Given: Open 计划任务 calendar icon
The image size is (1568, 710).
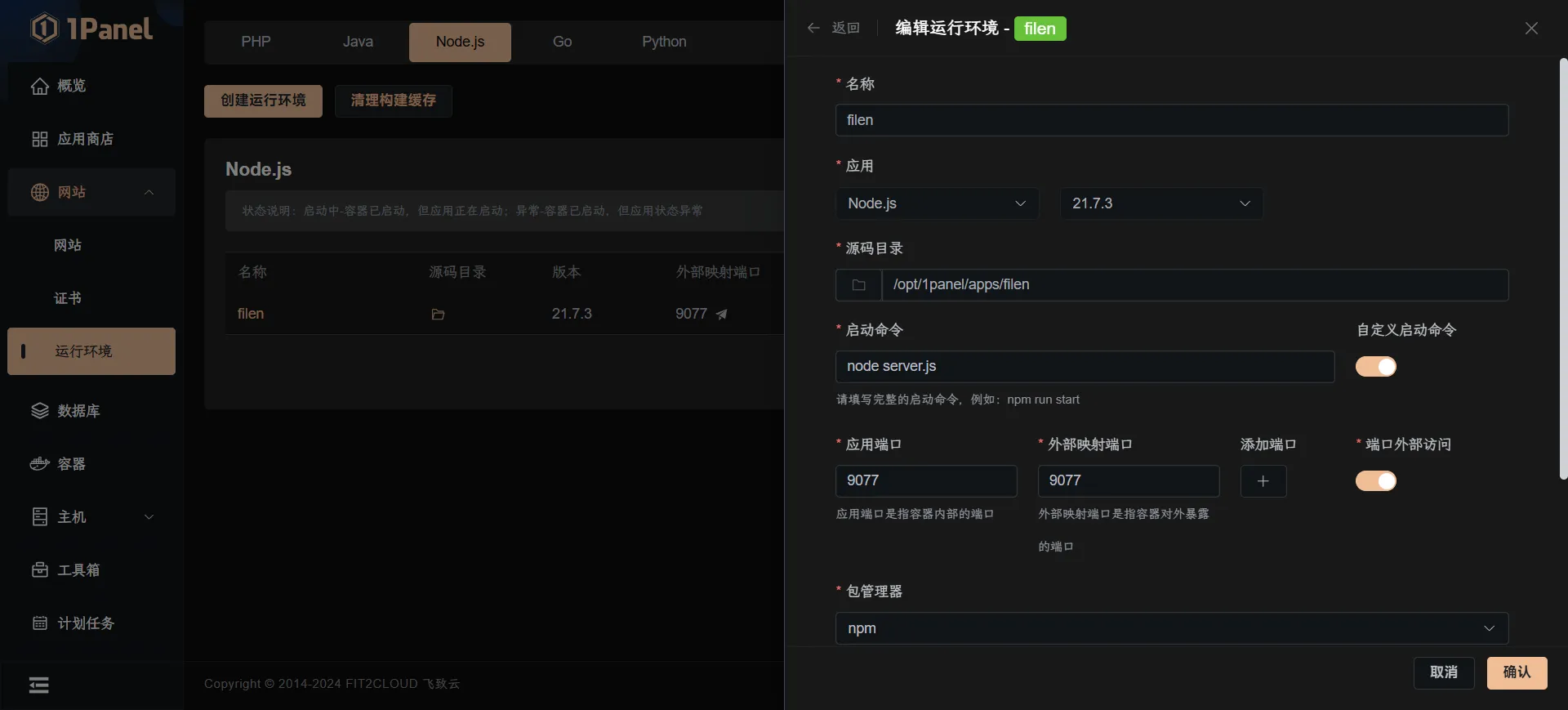Looking at the screenshot, I should click(39, 623).
